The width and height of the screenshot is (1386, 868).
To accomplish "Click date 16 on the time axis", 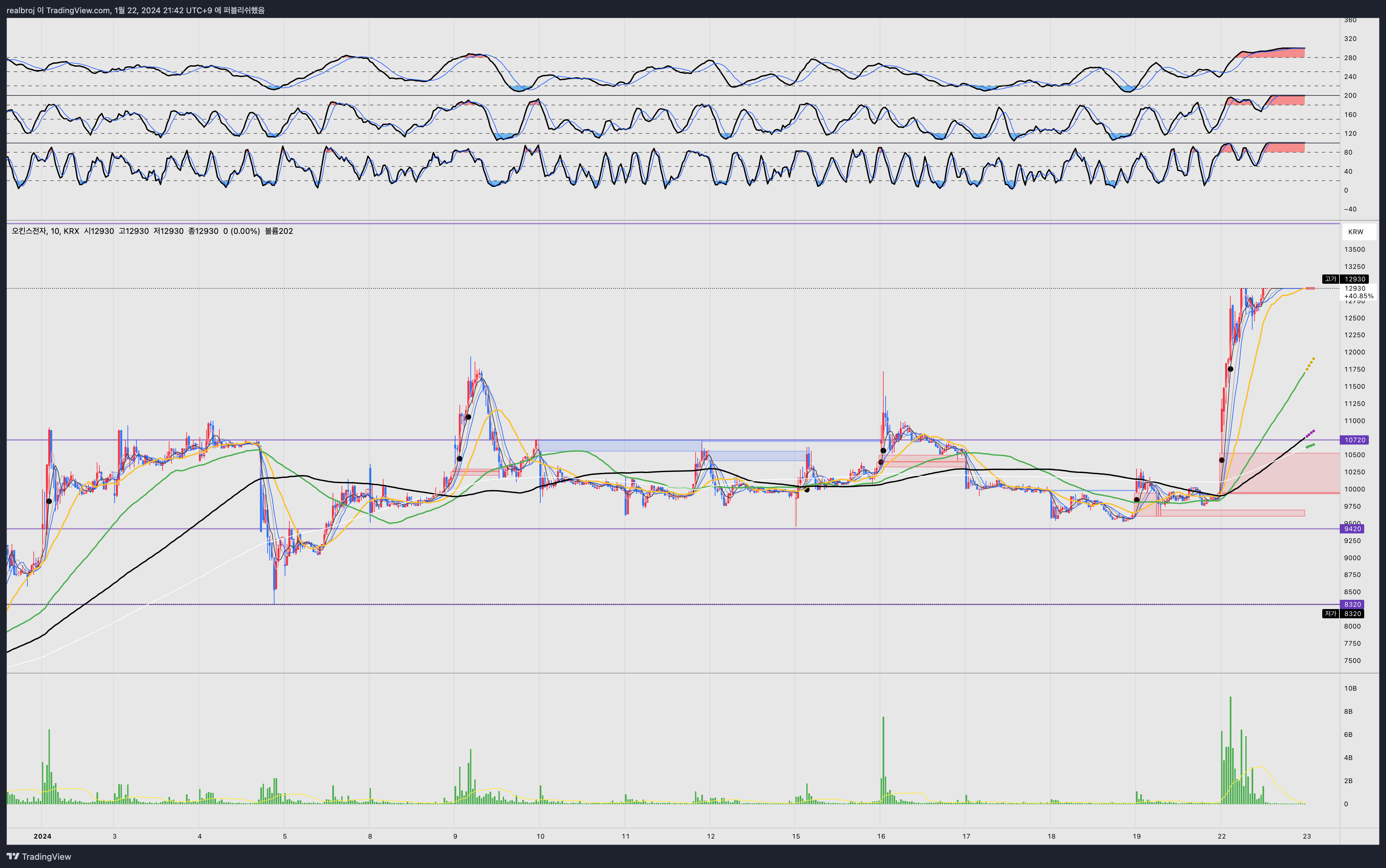I will [x=881, y=836].
